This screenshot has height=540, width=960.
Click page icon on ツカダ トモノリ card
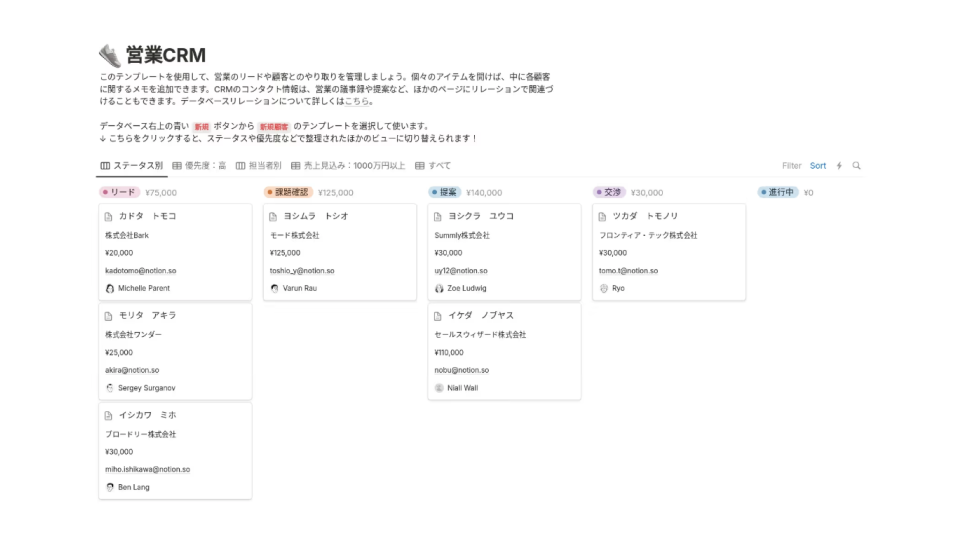tap(602, 217)
